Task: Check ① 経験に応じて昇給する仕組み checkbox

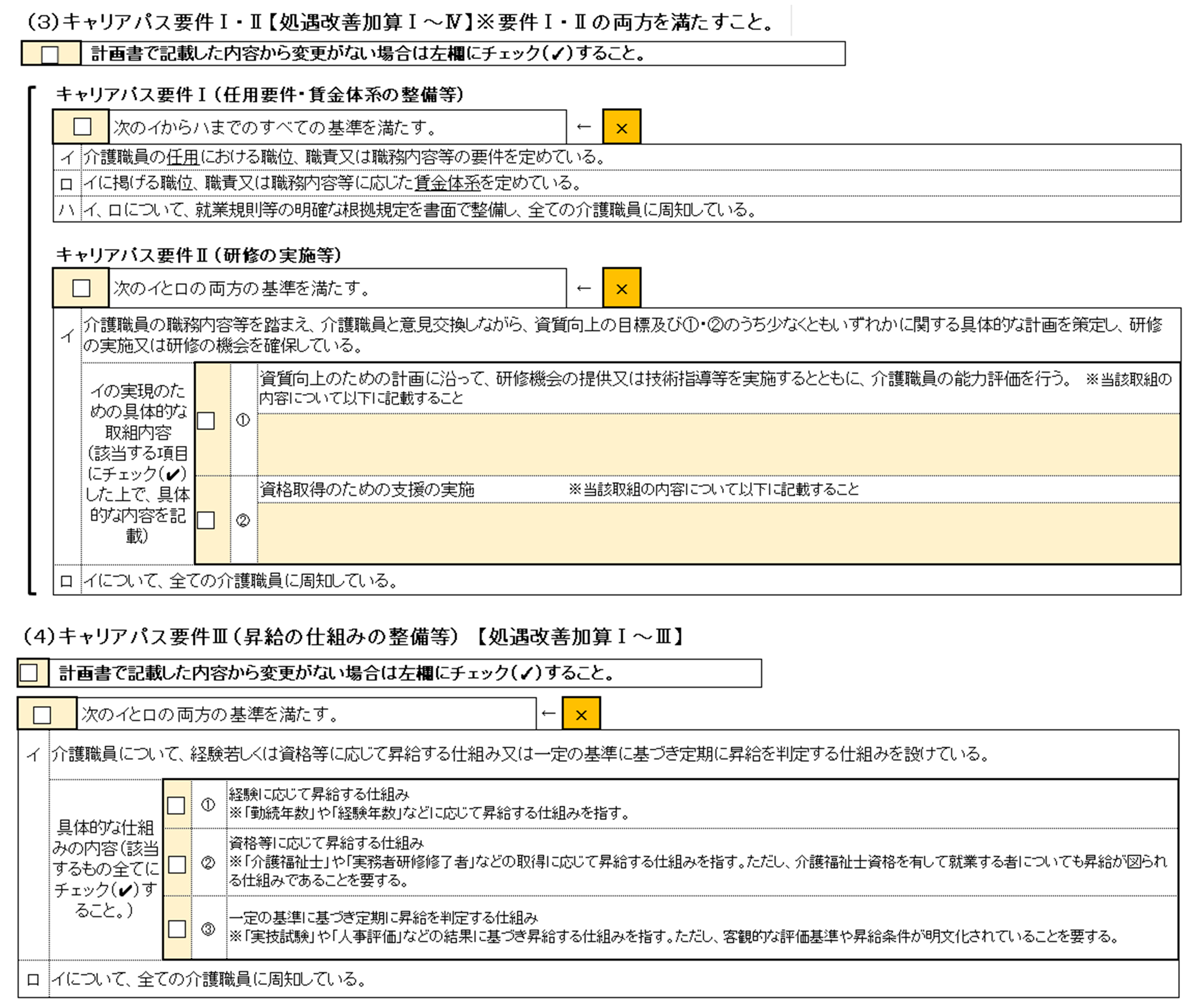Action: (x=176, y=805)
